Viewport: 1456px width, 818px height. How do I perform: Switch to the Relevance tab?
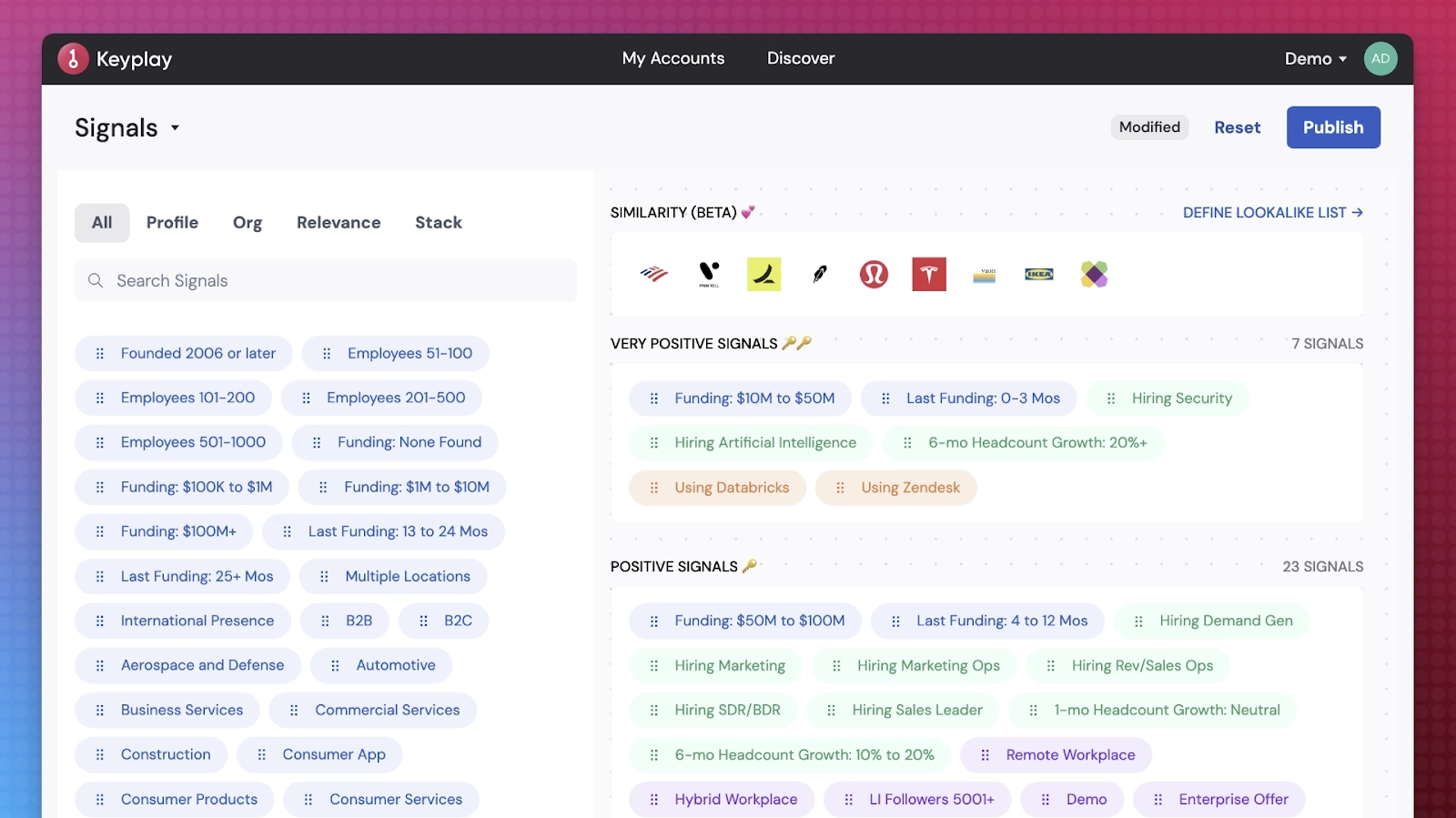coord(339,222)
